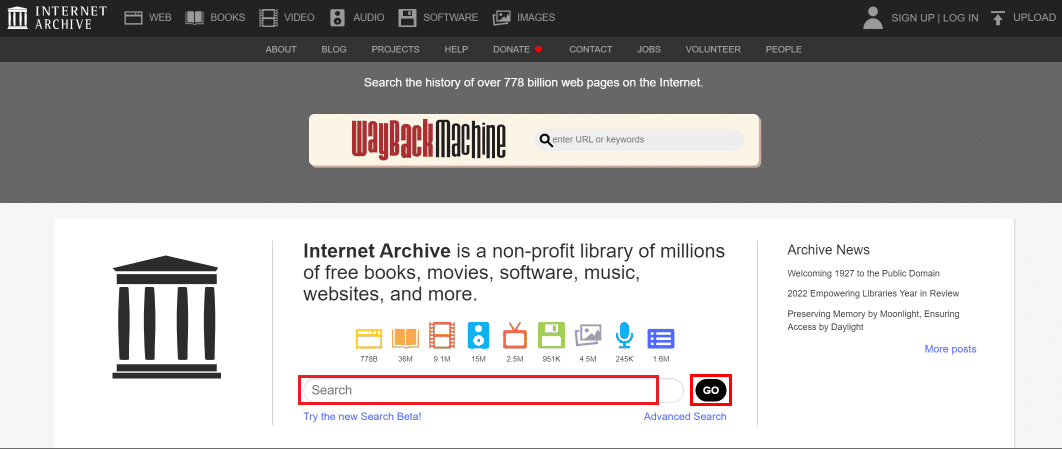The height and width of the screenshot is (449, 1062).
Task: Open the Audio speaker icon in top bar
Action: [x=337, y=18]
